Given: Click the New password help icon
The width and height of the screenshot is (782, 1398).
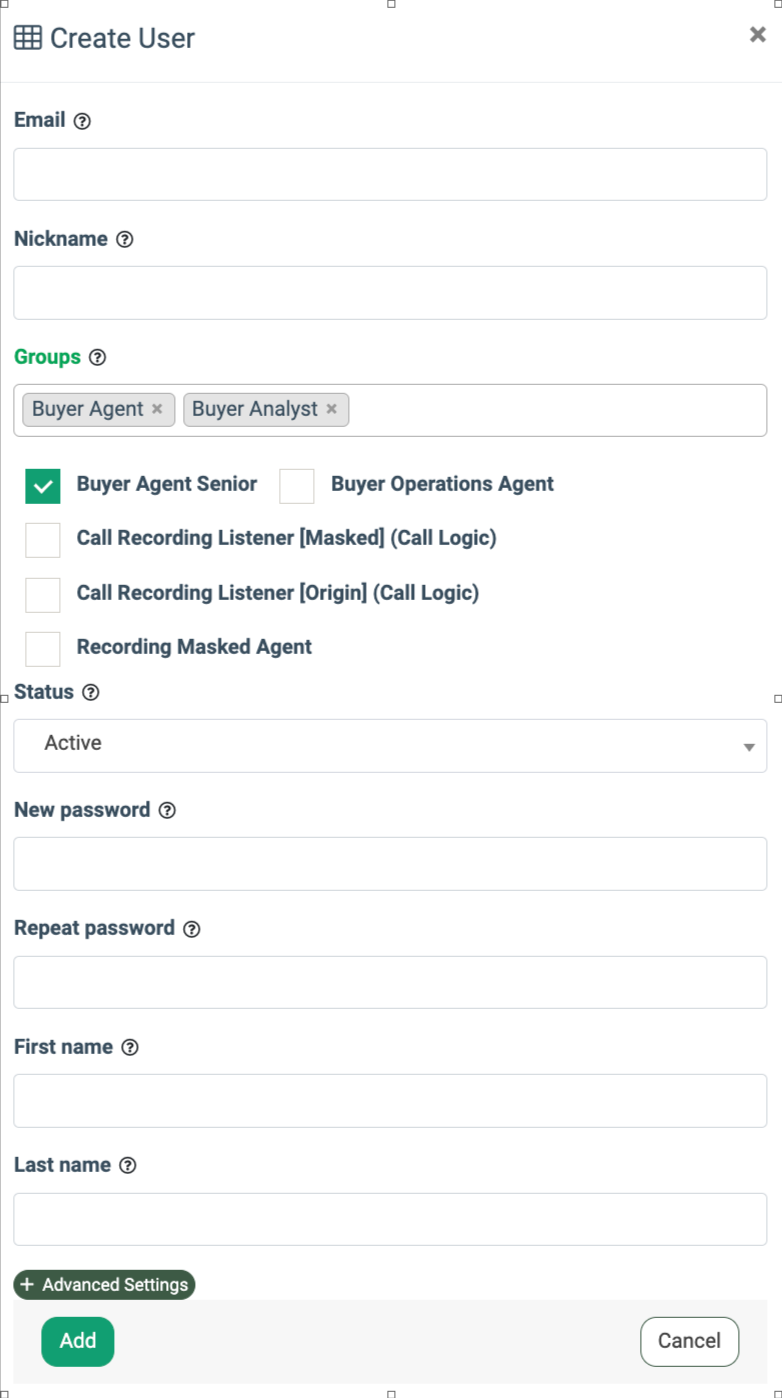Looking at the screenshot, I should (167, 811).
